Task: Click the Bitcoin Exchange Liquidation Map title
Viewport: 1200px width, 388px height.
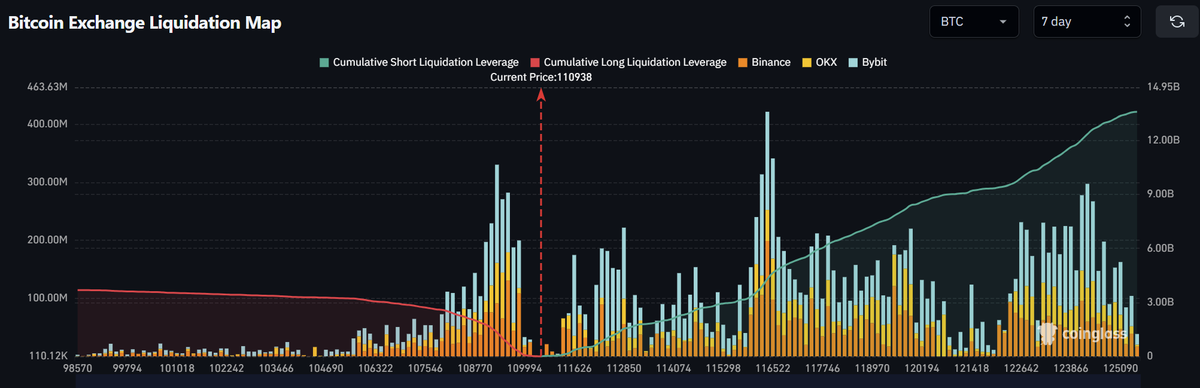Action: (145, 22)
